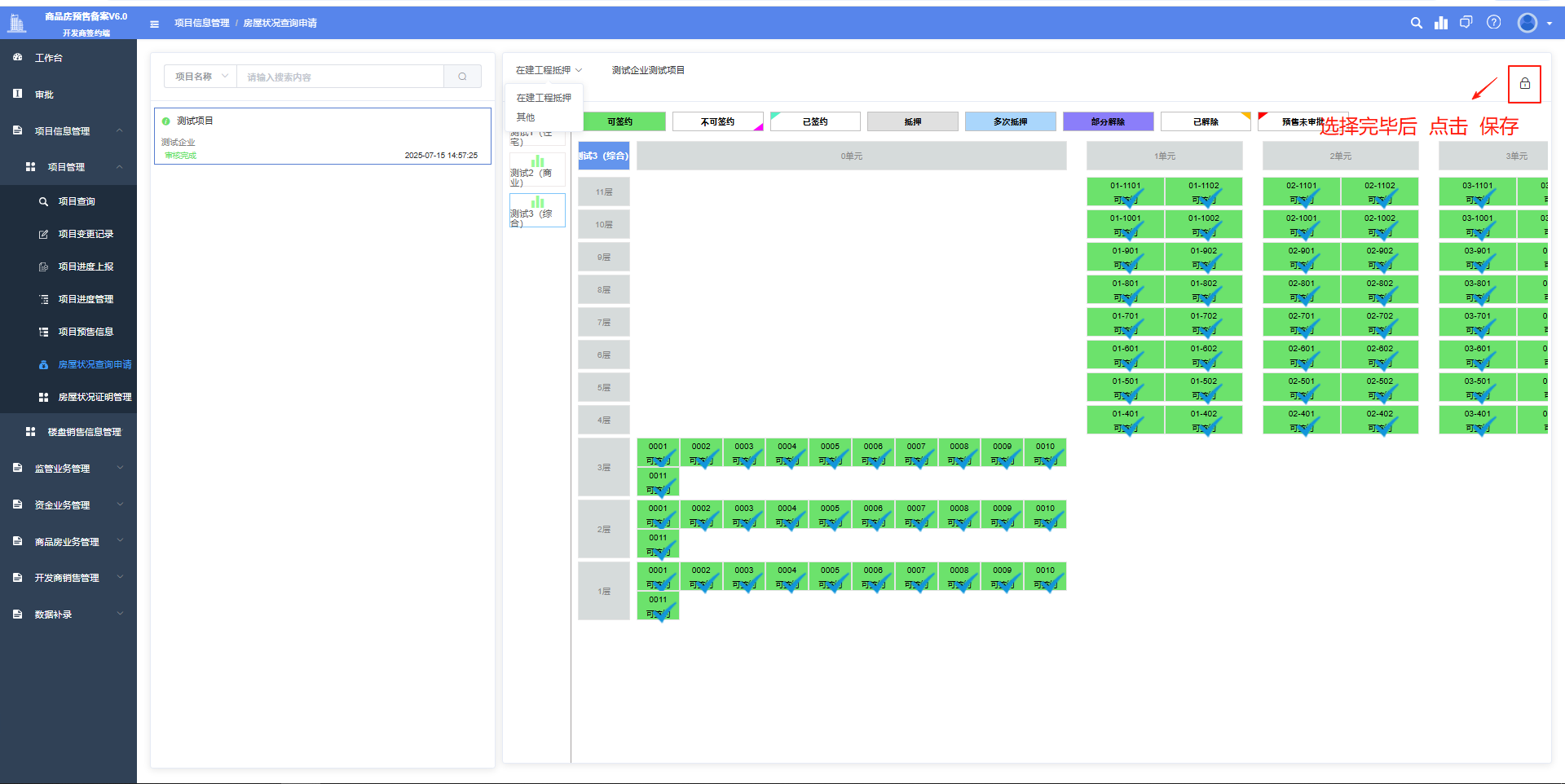Open the header search magnifier icon
The width and height of the screenshot is (1565, 784).
point(1417,23)
